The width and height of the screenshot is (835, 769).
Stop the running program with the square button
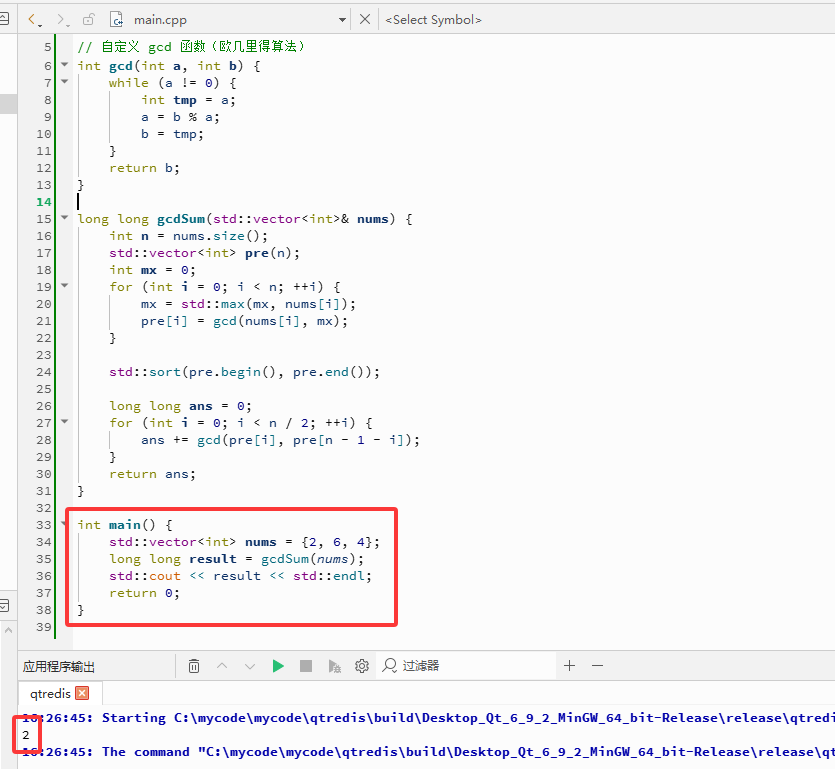click(x=306, y=666)
